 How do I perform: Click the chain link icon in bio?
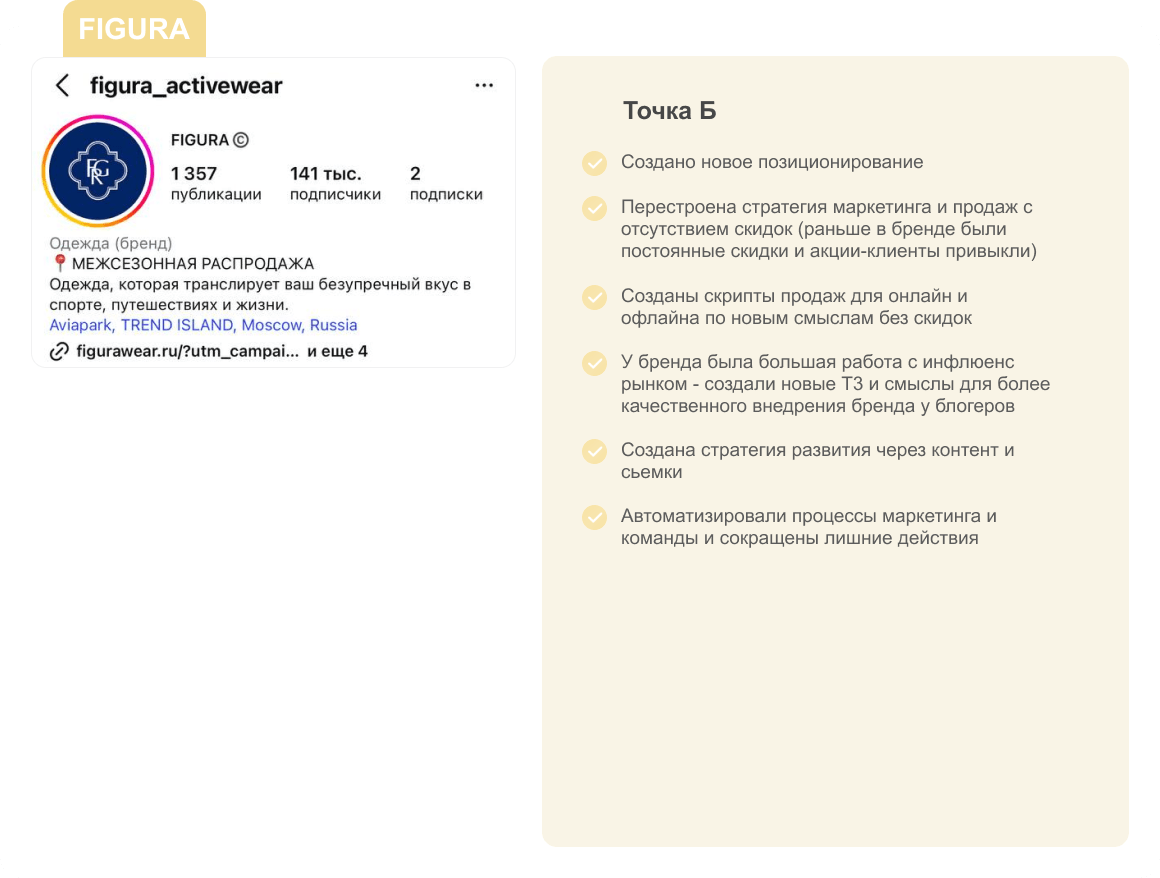click(x=59, y=351)
